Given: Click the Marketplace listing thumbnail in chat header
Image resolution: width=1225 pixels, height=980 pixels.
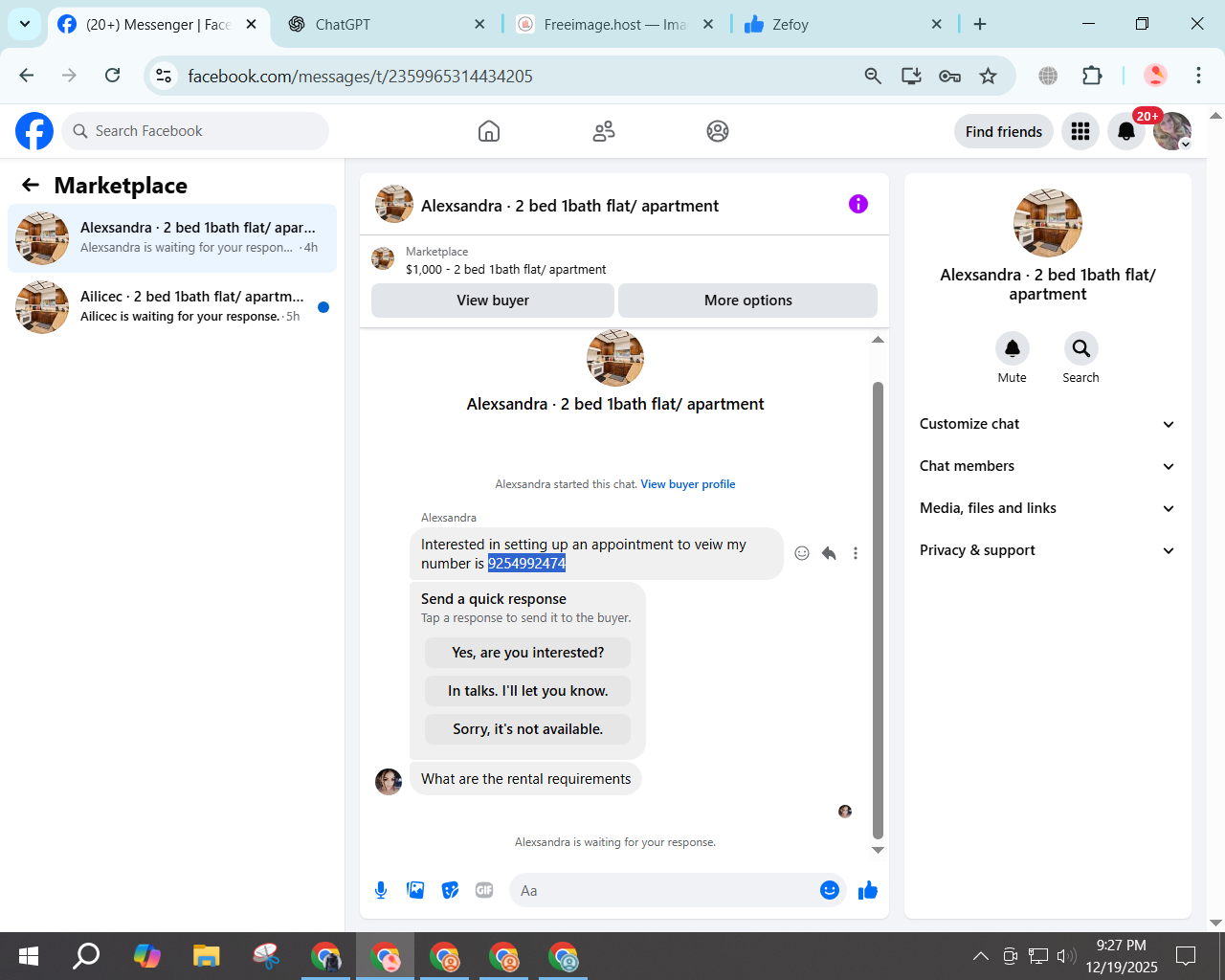Looking at the screenshot, I should (x=383, y=258).
